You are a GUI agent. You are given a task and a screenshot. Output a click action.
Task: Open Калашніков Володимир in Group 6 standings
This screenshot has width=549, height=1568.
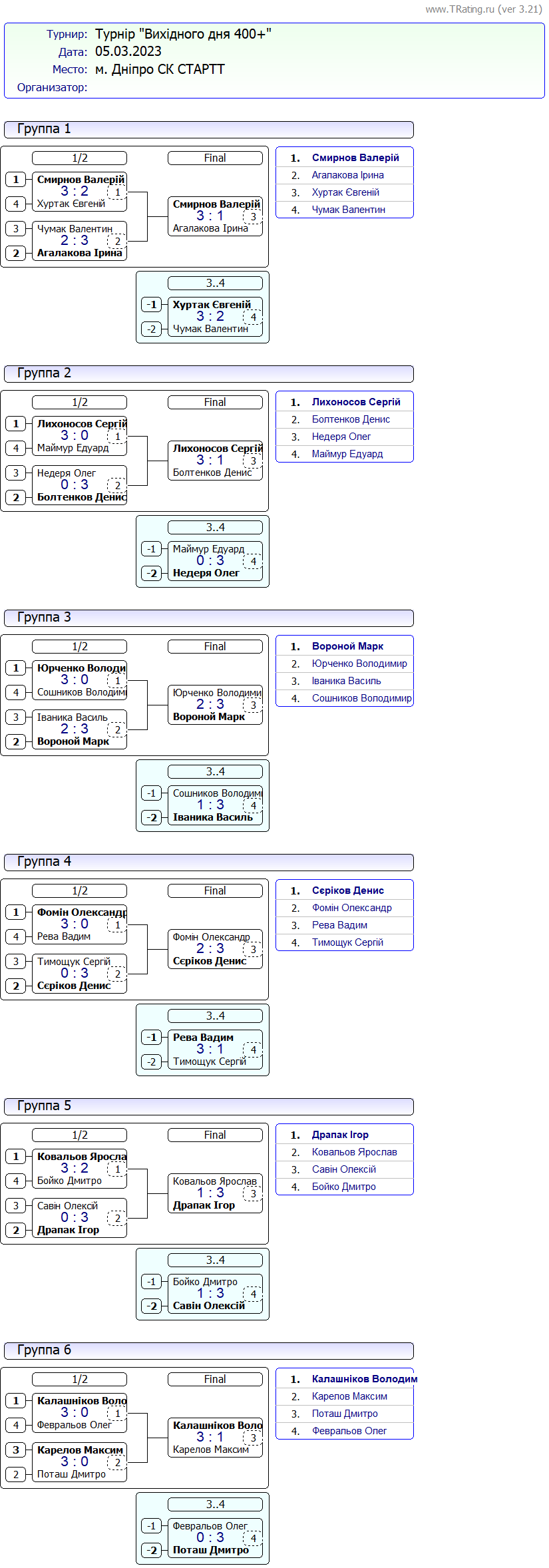pyautogui.click(x=364, y=1379)
